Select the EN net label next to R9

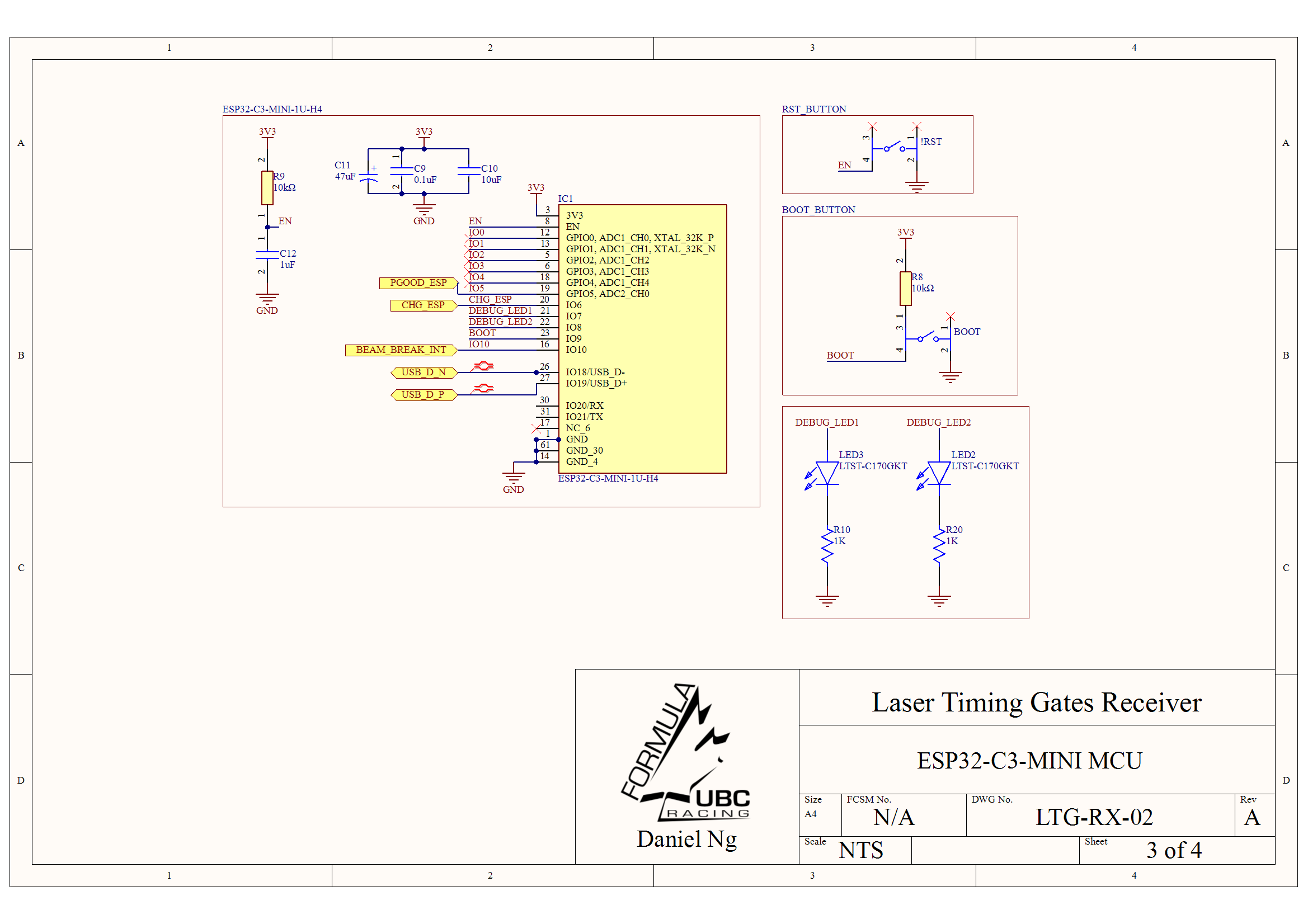click(x=285, y=221)
